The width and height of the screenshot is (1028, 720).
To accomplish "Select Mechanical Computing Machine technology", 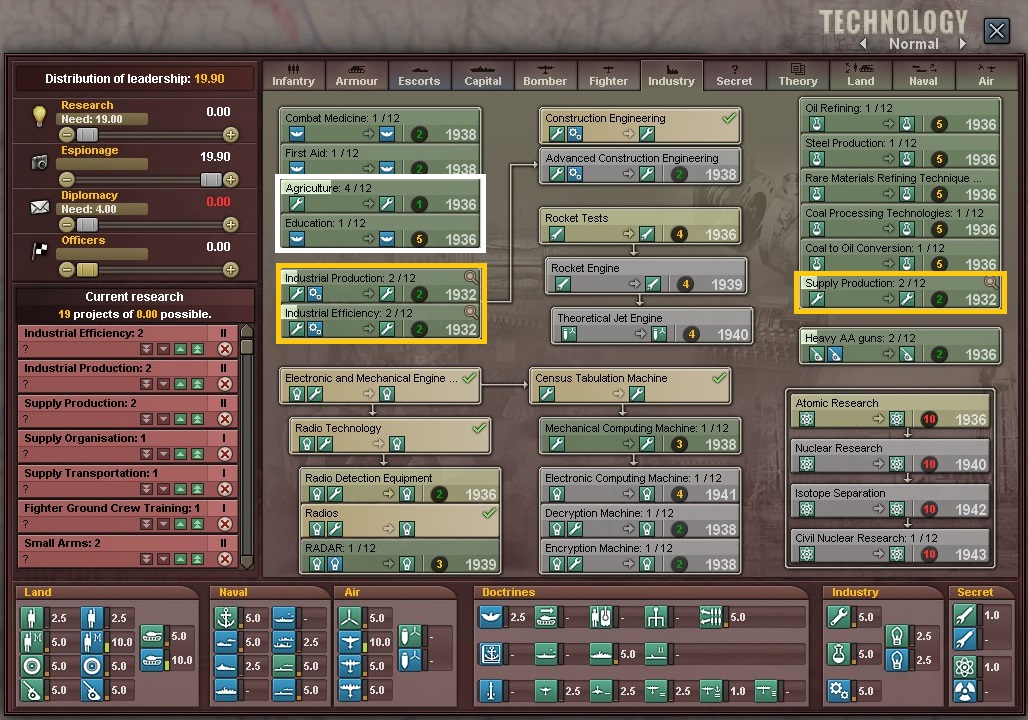I will pos(640,435).
